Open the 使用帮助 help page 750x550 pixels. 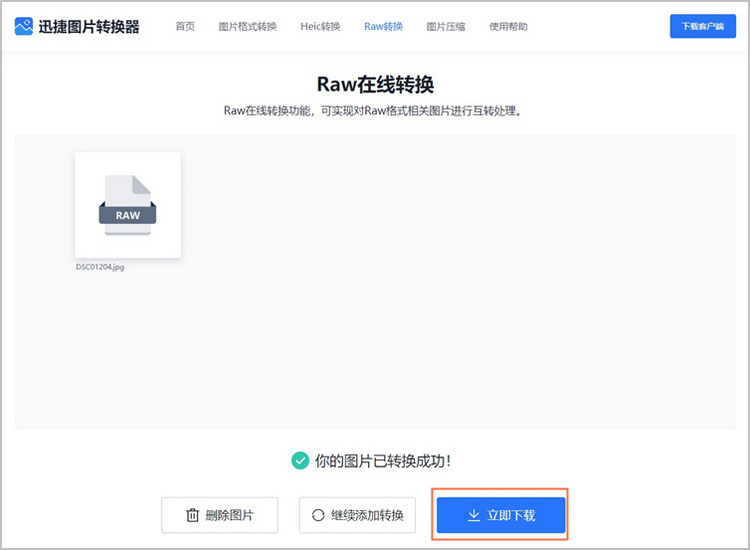(x=508, y=27)
